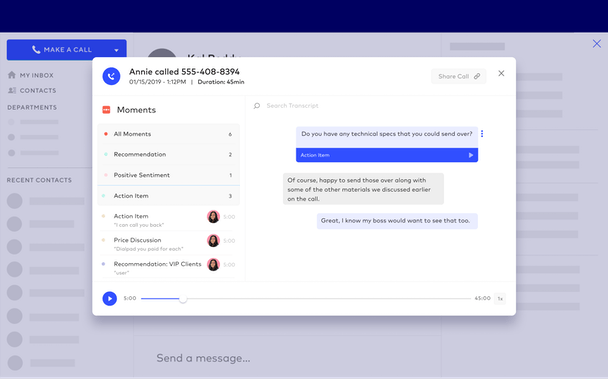Screen dimensions: 608x380
Task: Open My Inbox in the sidebar
Action: click(x=31, y=75)
